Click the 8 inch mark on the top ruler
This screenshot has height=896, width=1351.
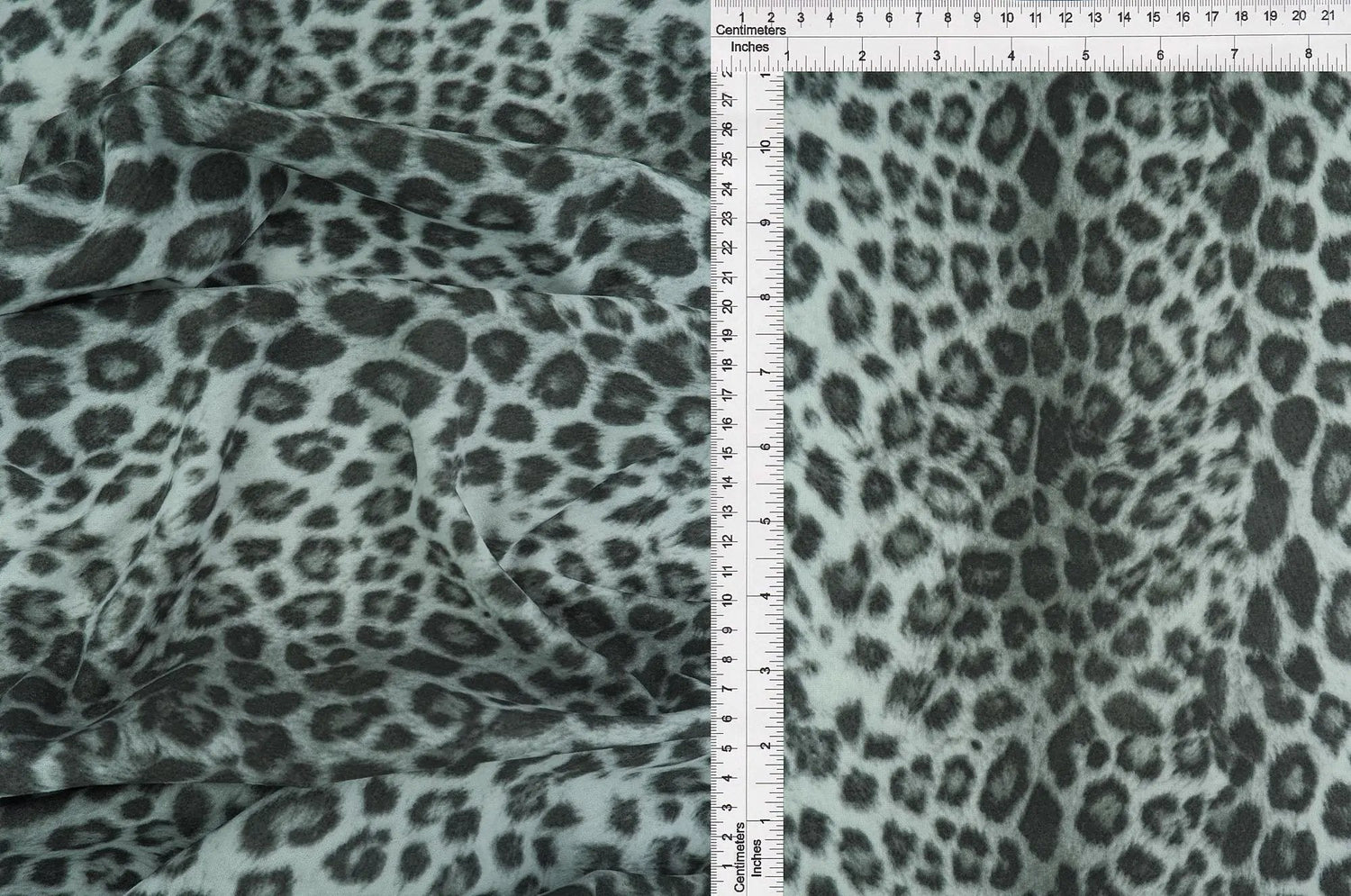pyautogui.click(x=1309, y=56)
